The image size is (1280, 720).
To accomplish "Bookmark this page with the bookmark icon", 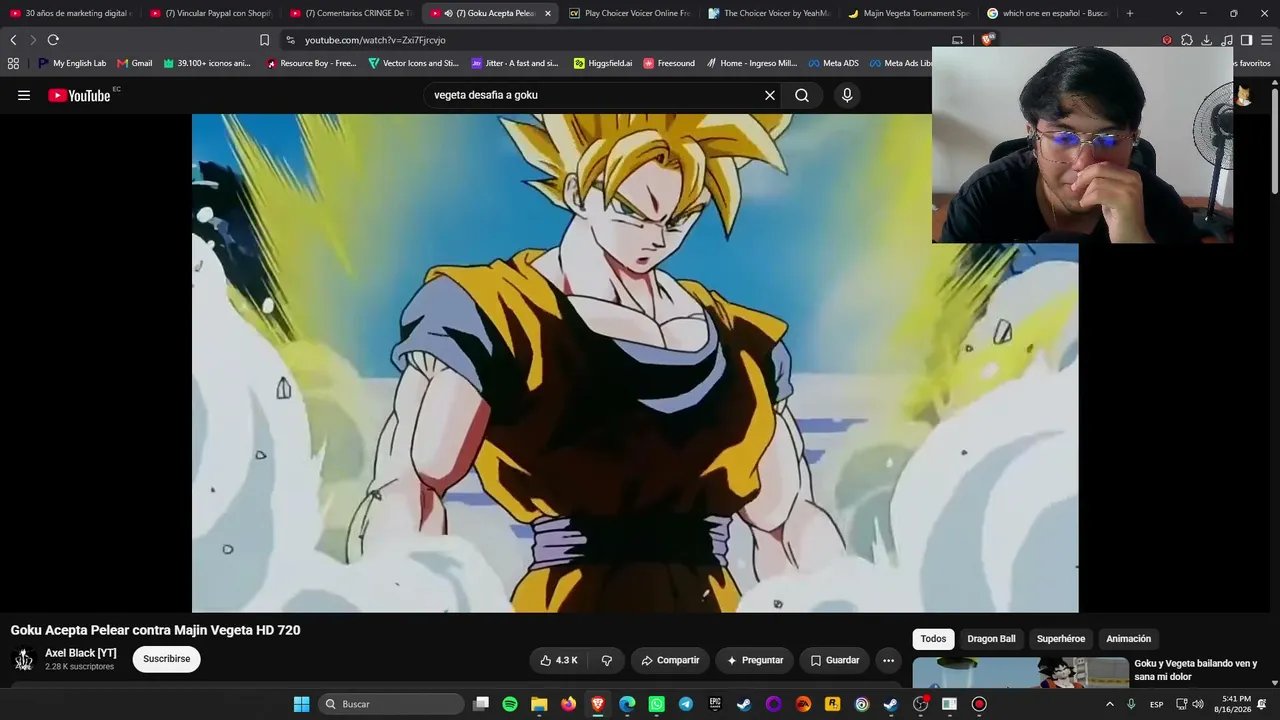I will (x=264, y=40).
